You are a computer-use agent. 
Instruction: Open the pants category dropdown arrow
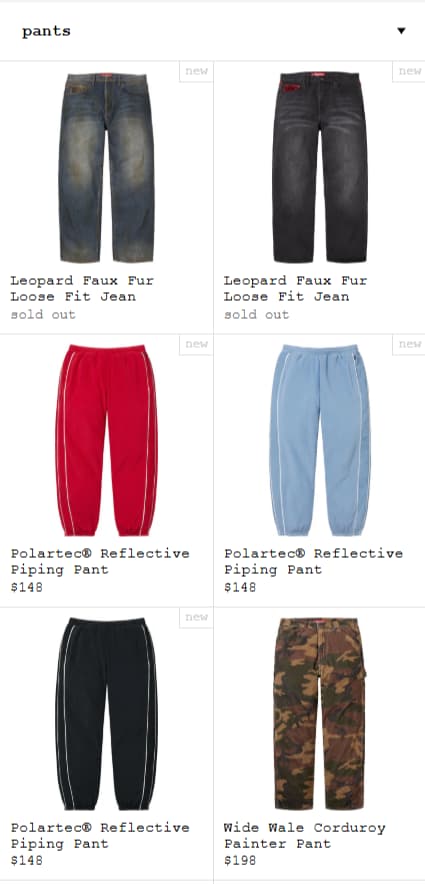(401, 31)
